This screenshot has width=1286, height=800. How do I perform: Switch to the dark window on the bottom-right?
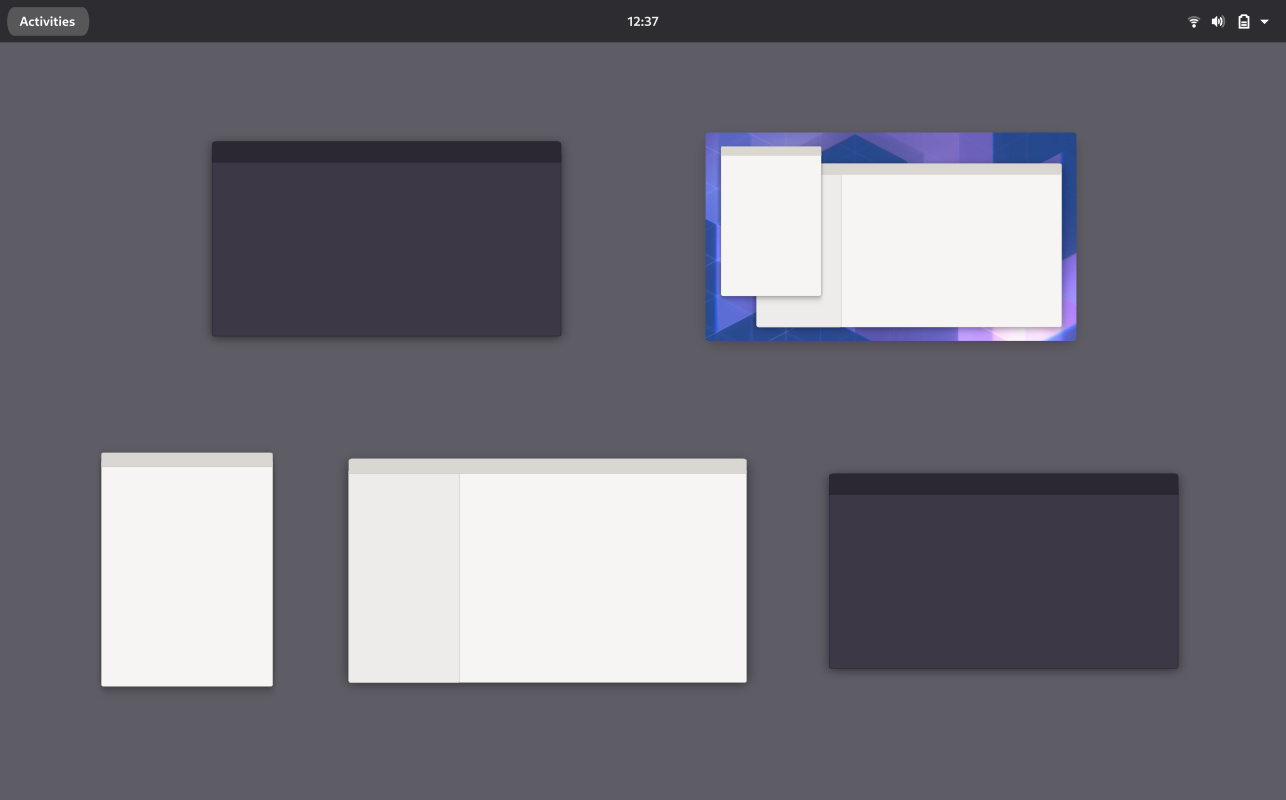pyautogui.click(x=1003, y=570)
